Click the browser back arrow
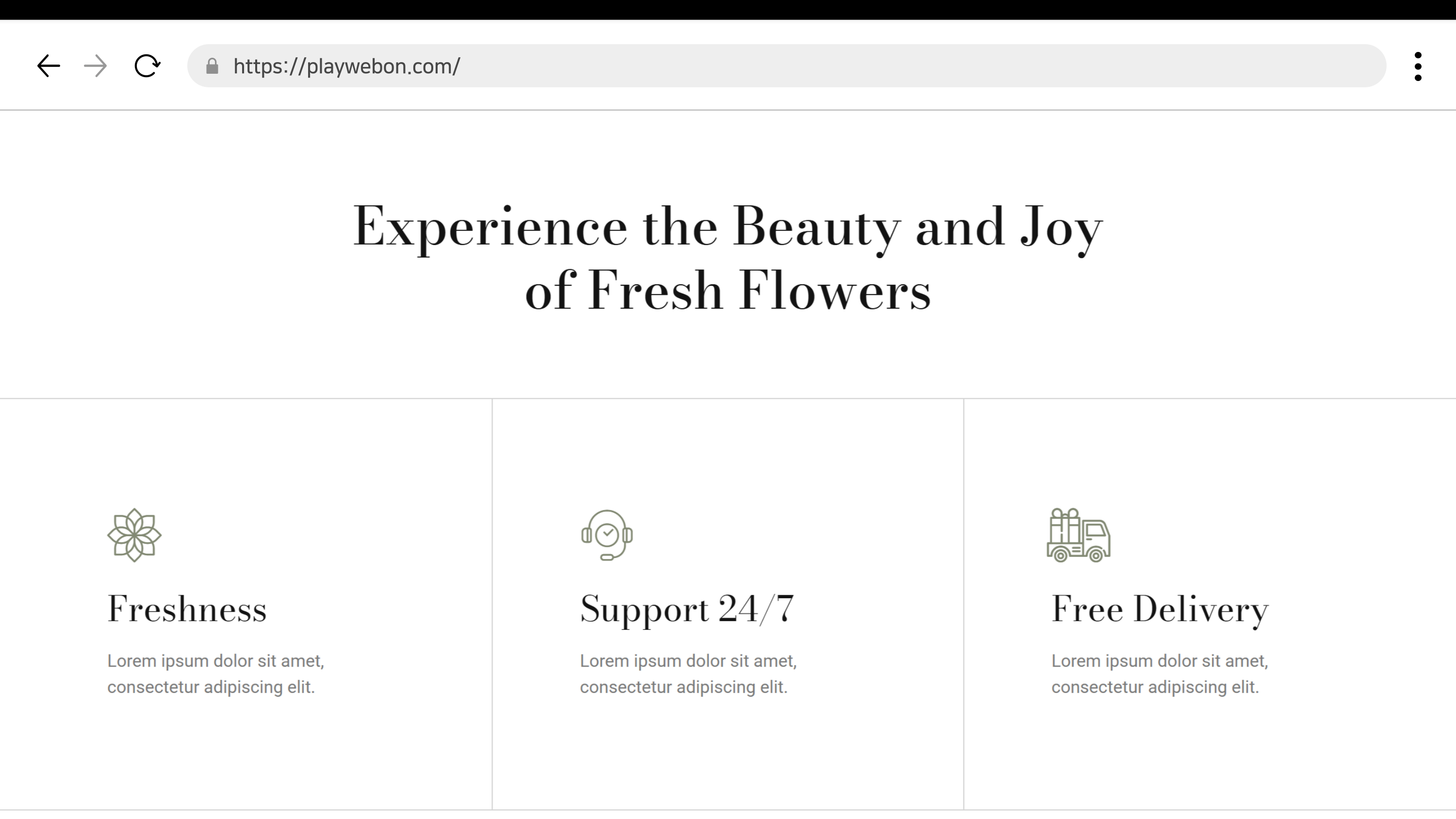 pyautogui.click(x=49, y=66)
